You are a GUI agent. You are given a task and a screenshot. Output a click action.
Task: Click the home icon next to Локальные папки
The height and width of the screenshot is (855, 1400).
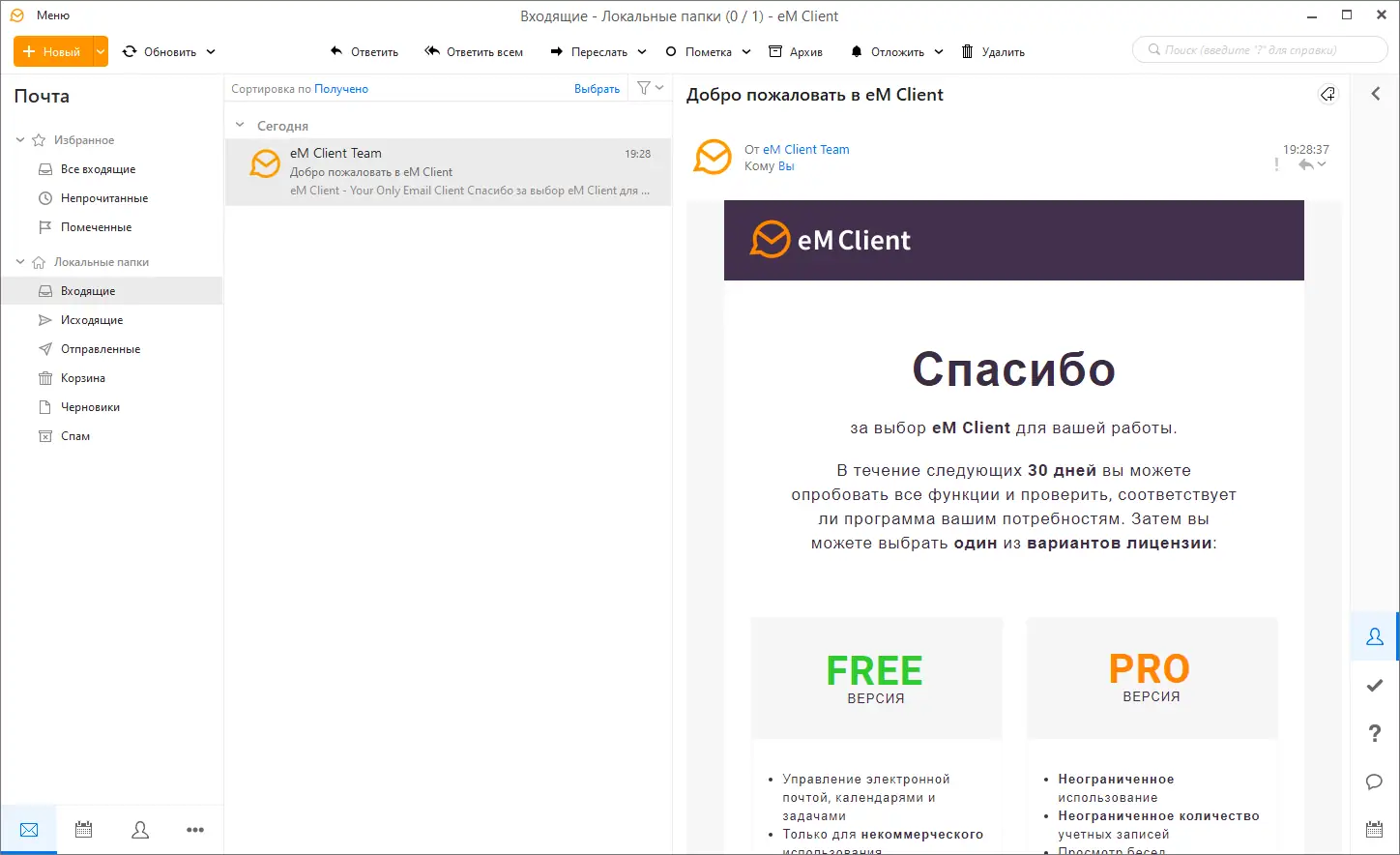coord(39,262)
